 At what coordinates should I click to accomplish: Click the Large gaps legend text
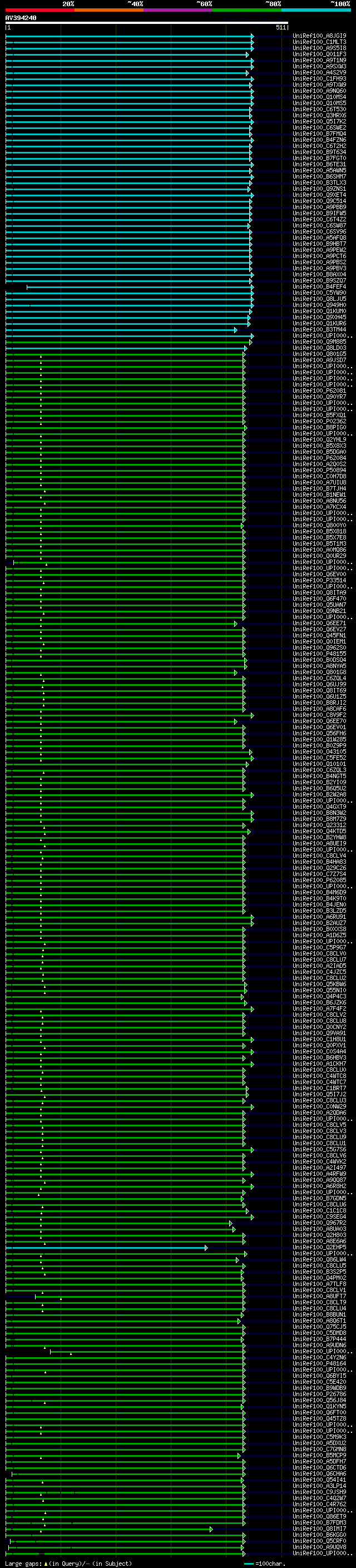coord(67,1563)
